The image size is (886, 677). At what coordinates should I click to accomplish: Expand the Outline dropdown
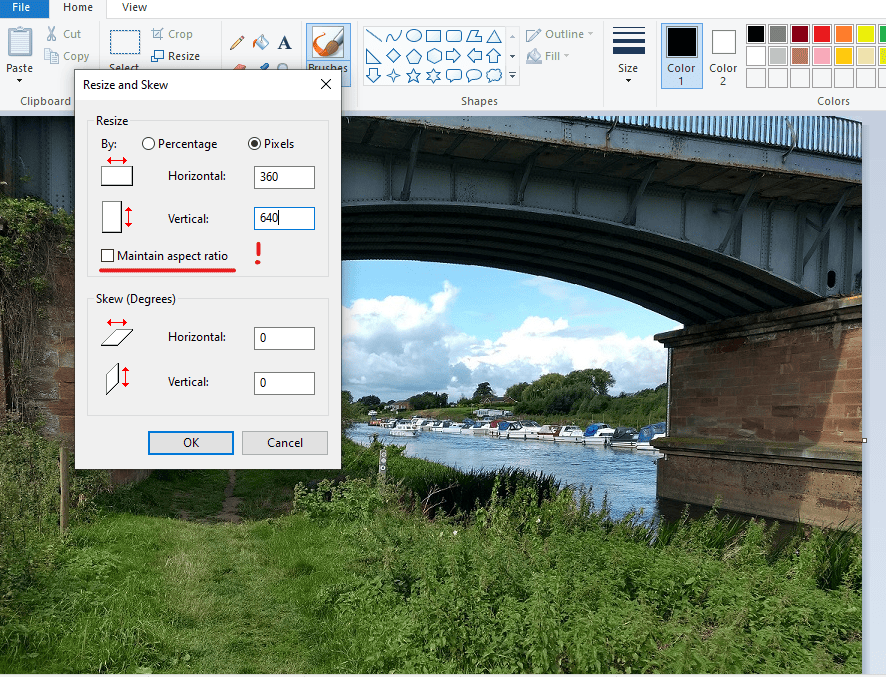(x=559, y=34)
